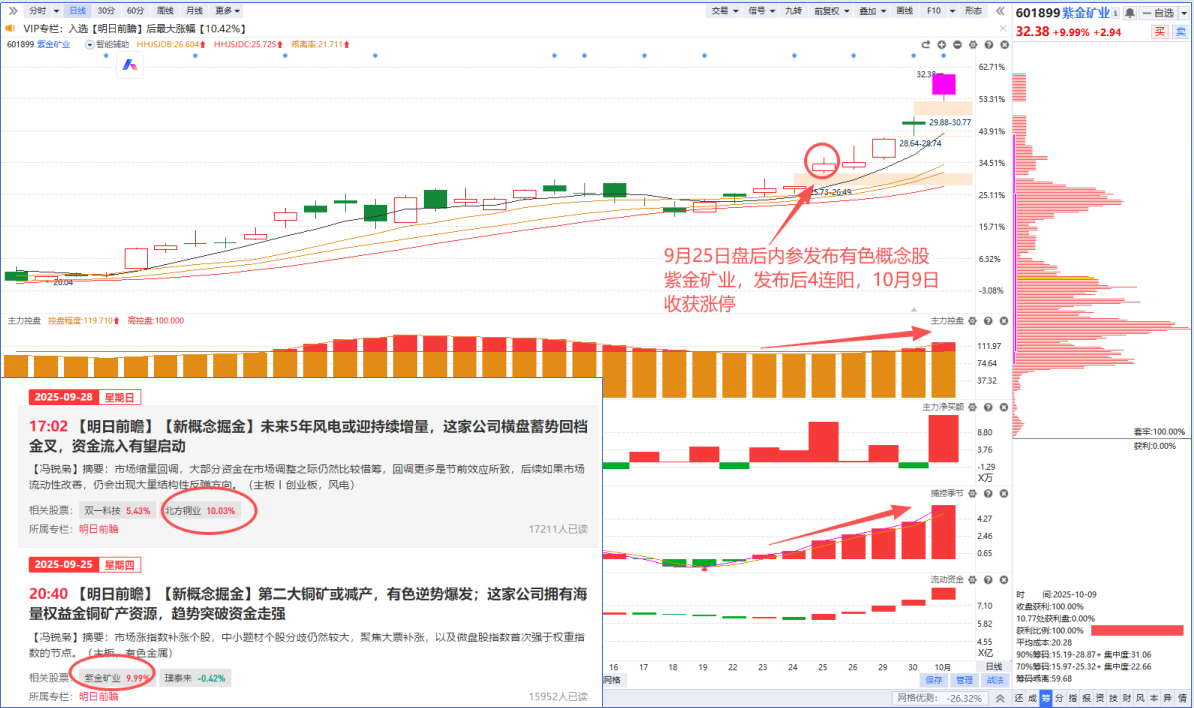Open 双一科技 5.43% related stock tag
1194x708 pixels.
pos(117,510)
